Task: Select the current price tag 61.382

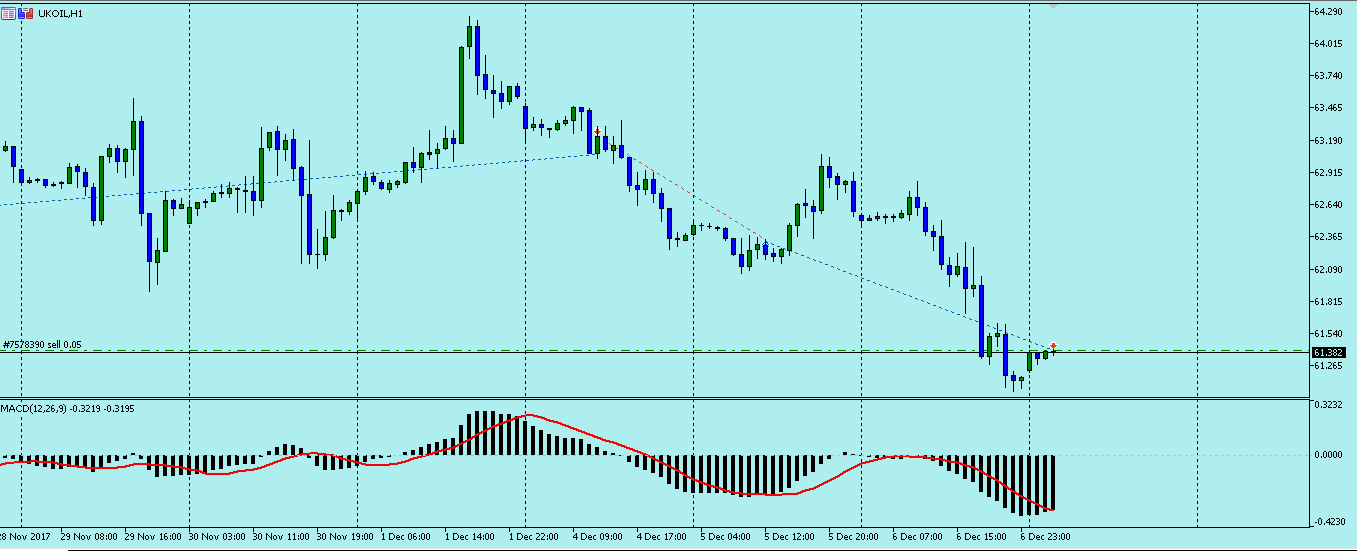Action: coord(1328,352)
